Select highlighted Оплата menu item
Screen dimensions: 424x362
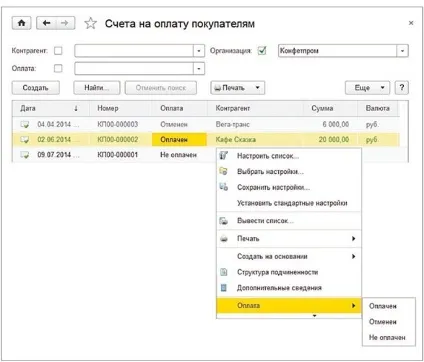(289, 305)
